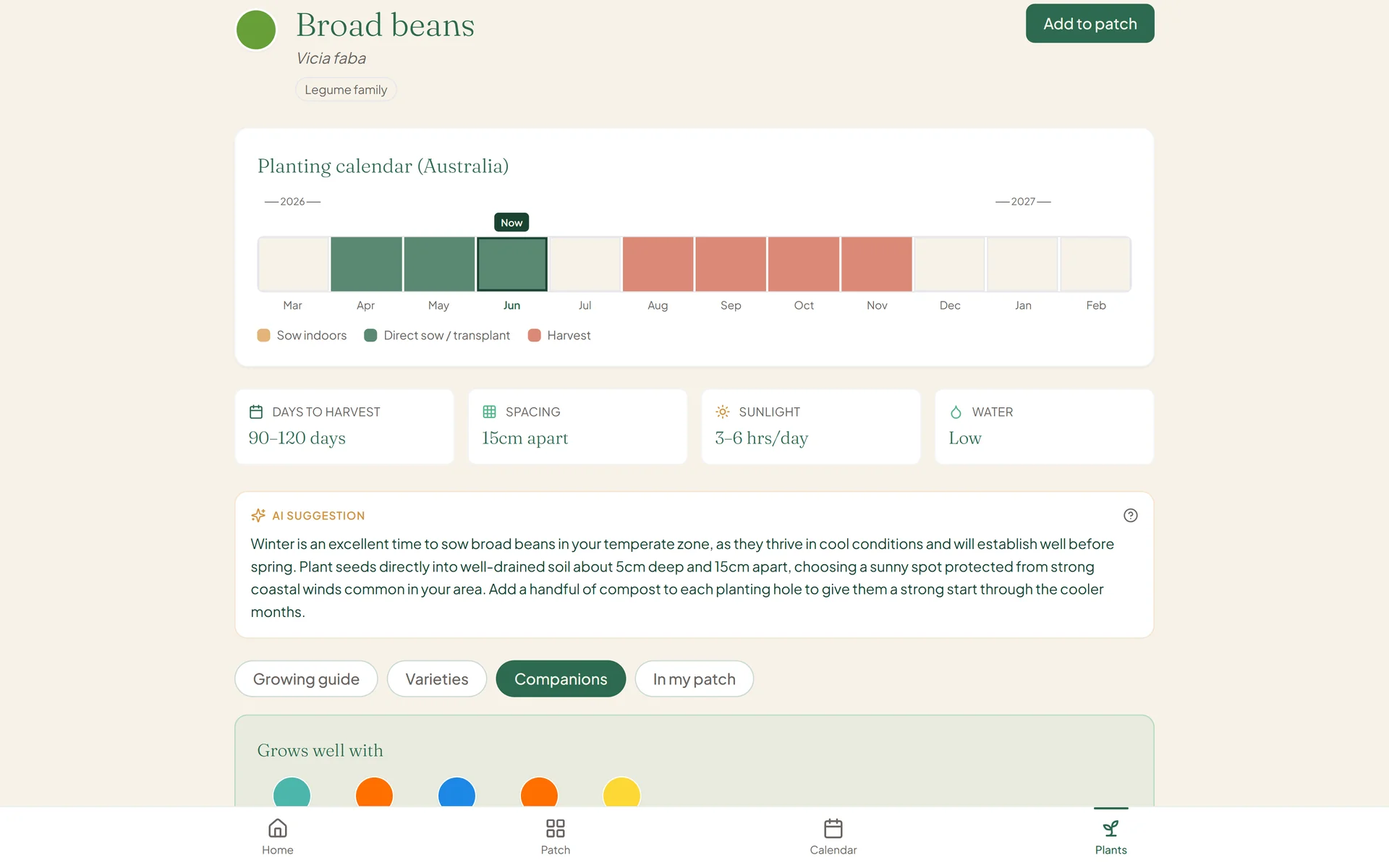Screen dimensions: 1389x868
Task: Open the teal companion plant circle
Action: [292, 793]
